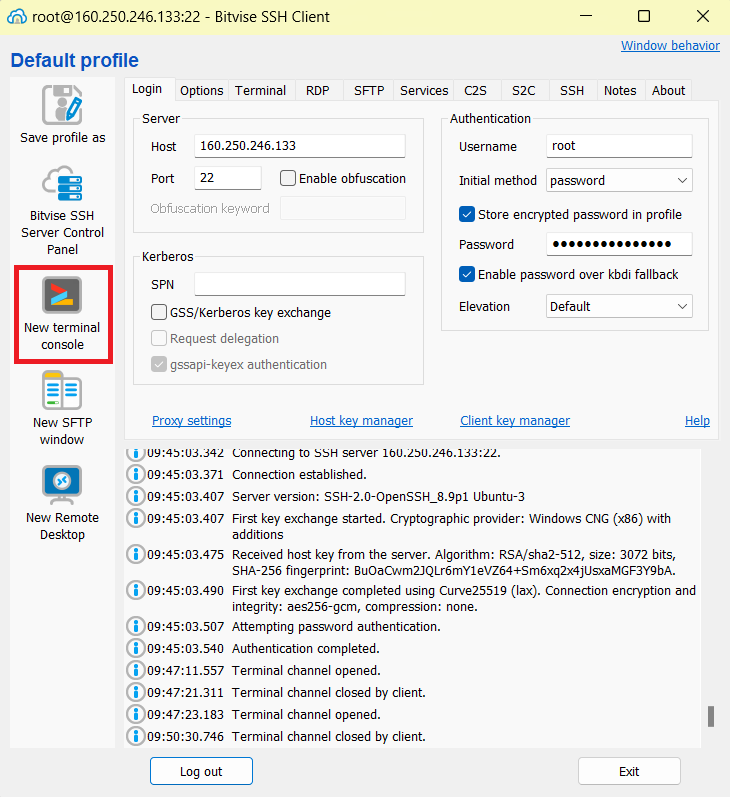The width and height of the screenshot is (730, 797).
Task: Click 'Server version: SSH-2.0-OpenSSH_8.9p1 Ubuntu-3' log text
Action: tap(378, 496)
